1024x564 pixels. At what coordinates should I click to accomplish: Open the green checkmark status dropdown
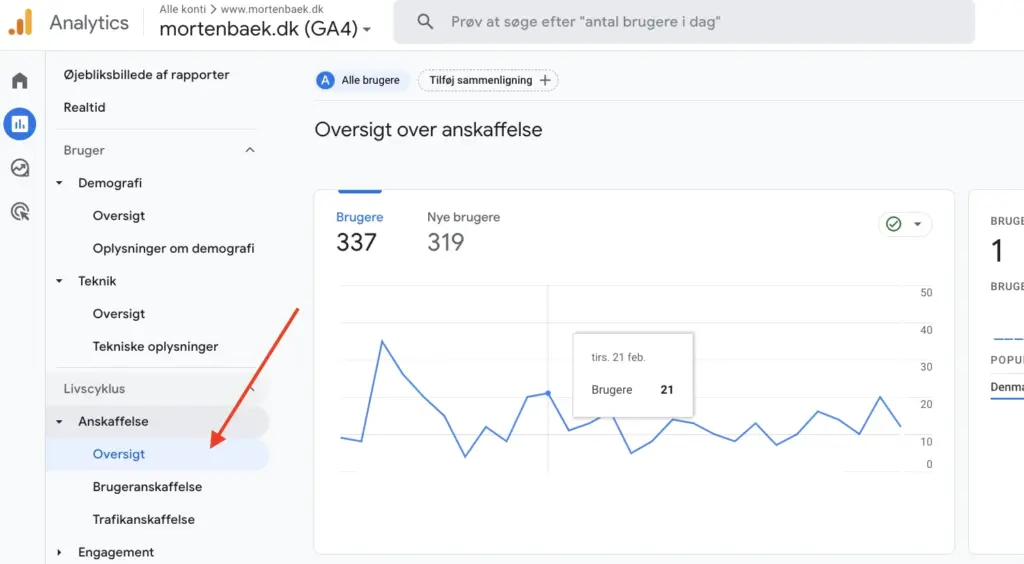point(905,224)
